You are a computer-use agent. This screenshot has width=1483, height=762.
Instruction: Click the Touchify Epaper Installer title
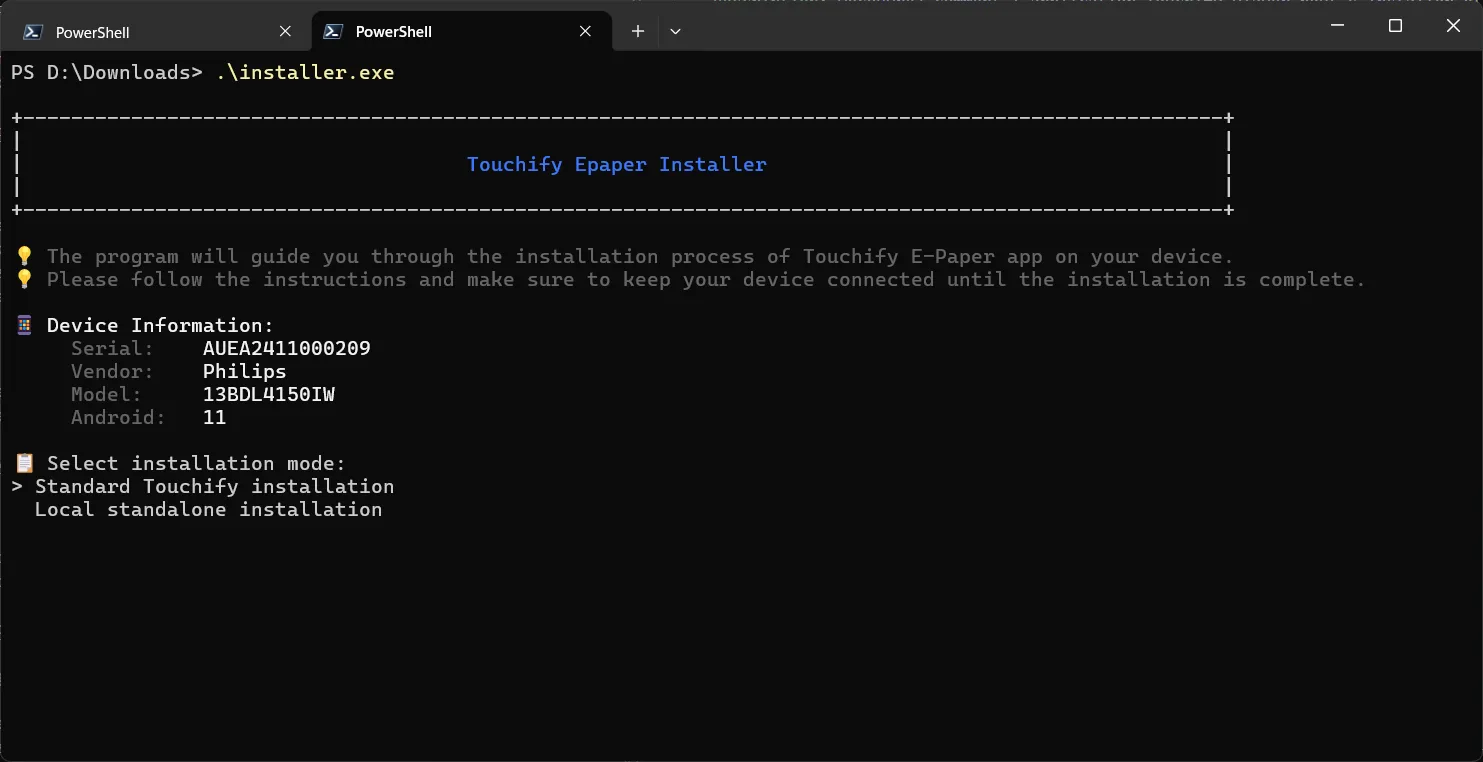616,165
